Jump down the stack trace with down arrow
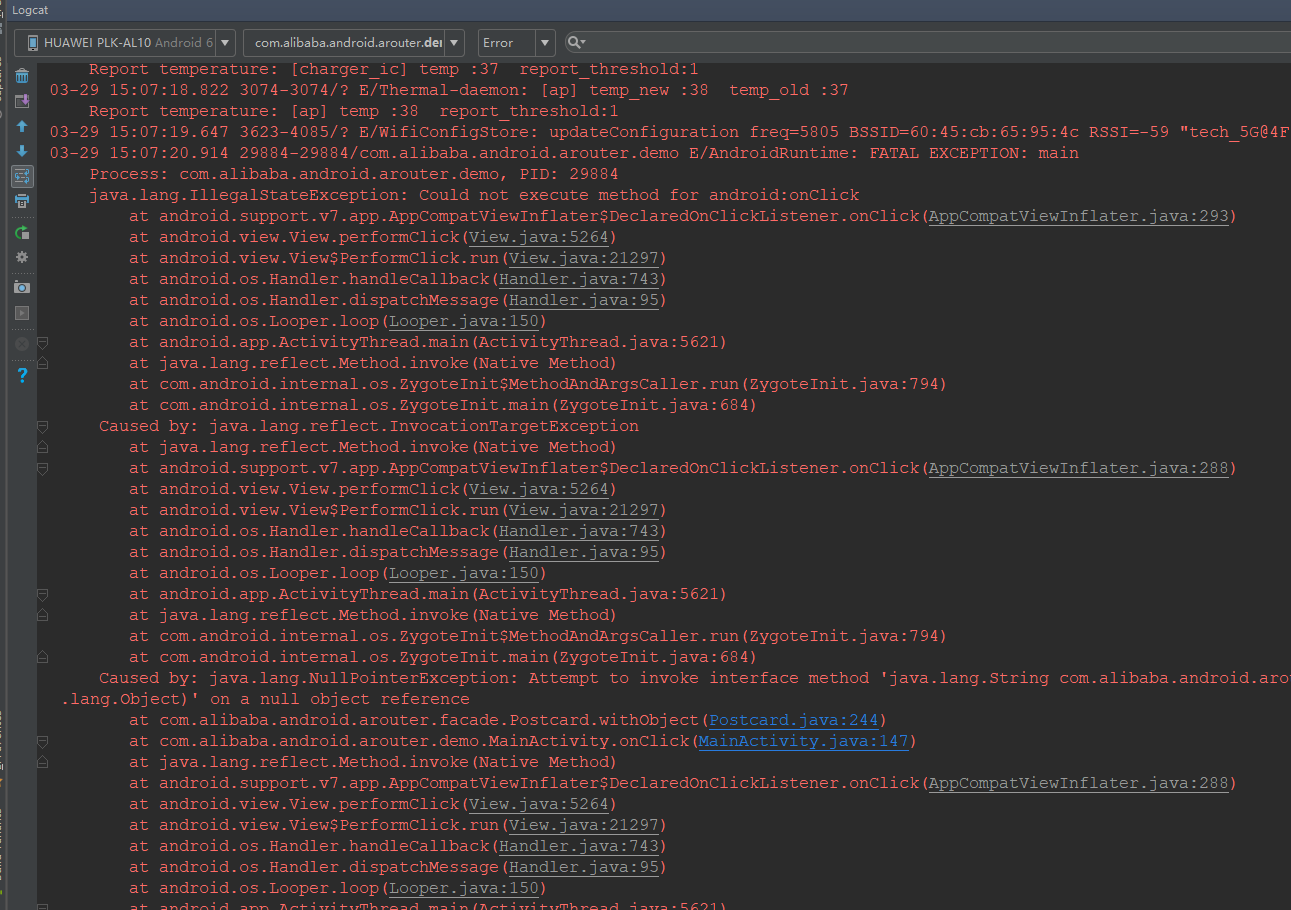 click(x=22, y=152)
